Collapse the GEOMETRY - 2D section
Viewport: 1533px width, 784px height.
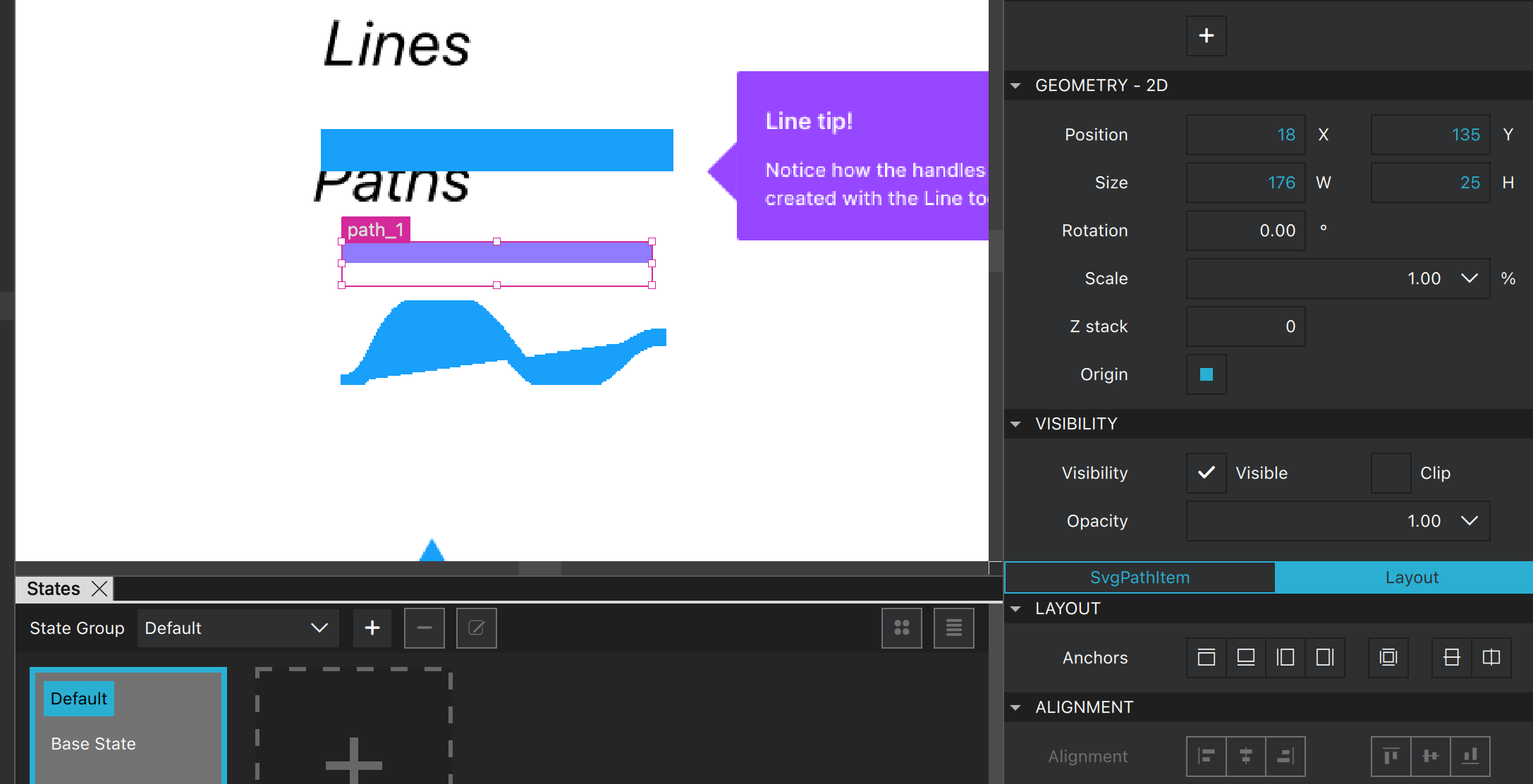(x=1015, y=85)
